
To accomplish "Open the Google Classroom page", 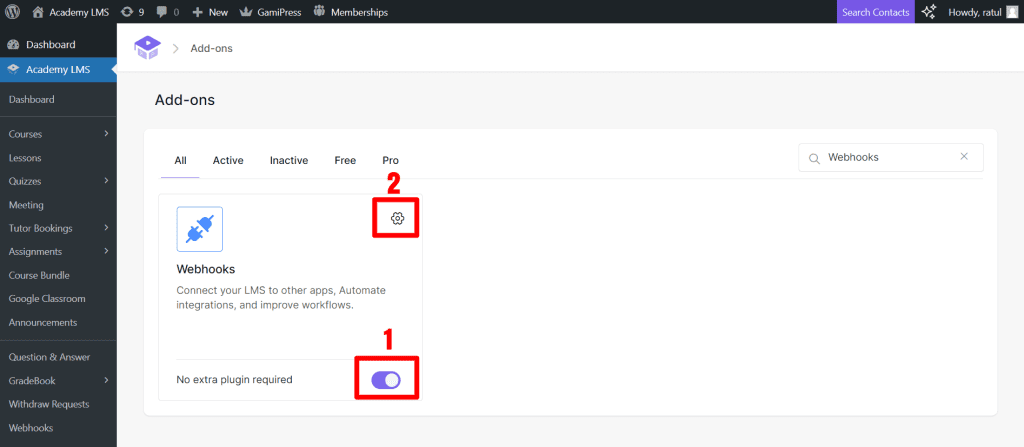I will [47, 299].
